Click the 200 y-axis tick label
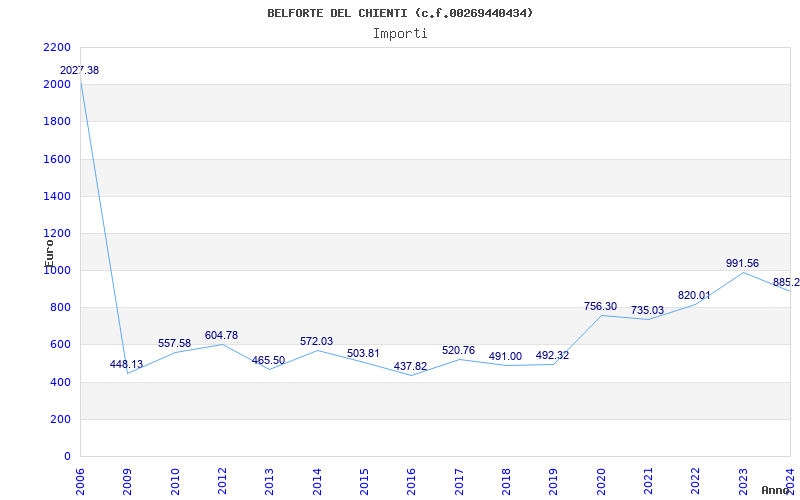The image size is (800, 500). coord(61,419)
